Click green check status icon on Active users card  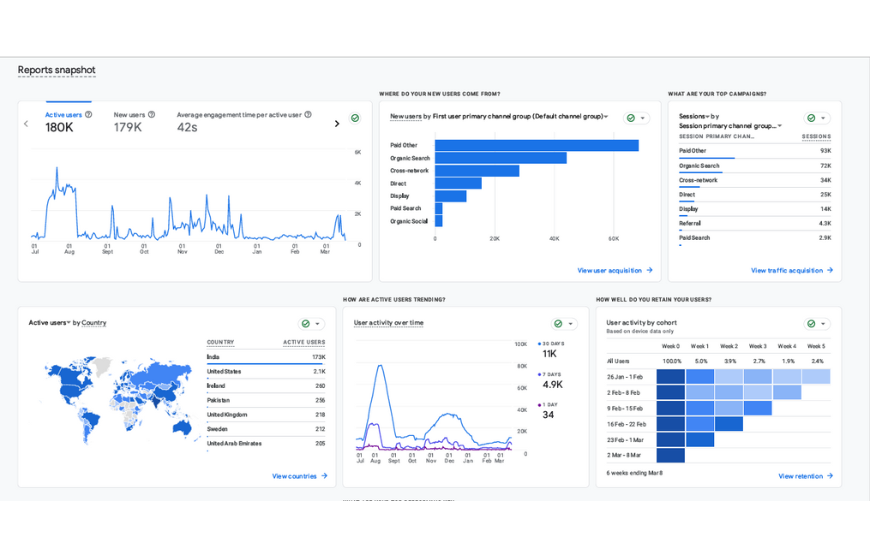[x=355, y=118]
